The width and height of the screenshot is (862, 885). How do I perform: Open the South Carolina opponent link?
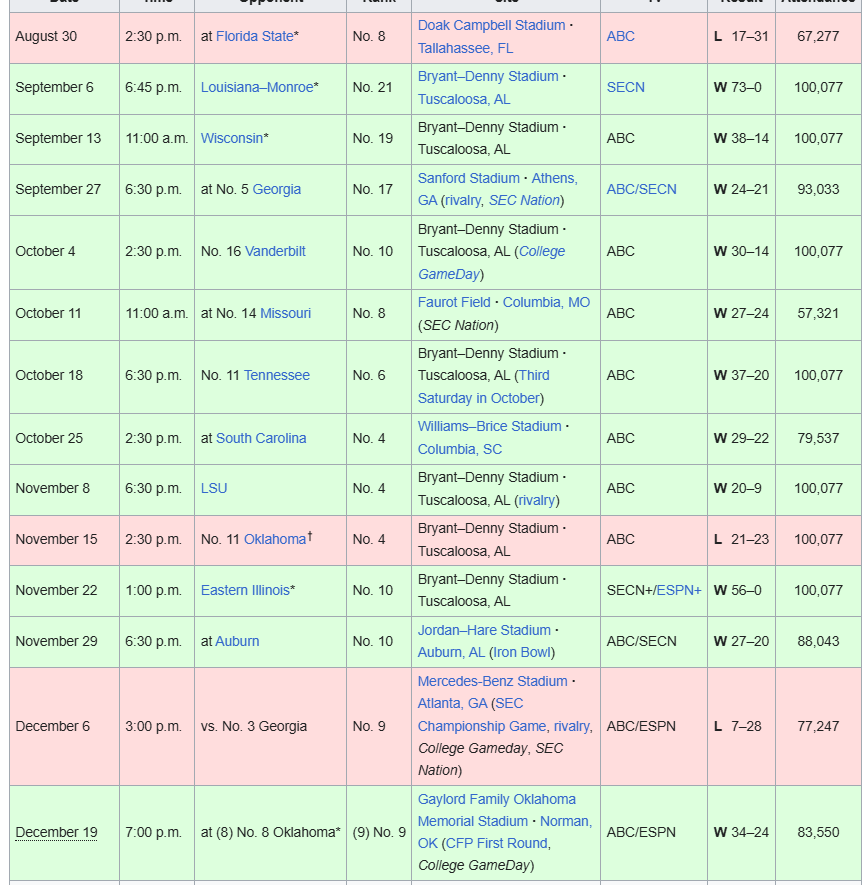coord(261,438)
